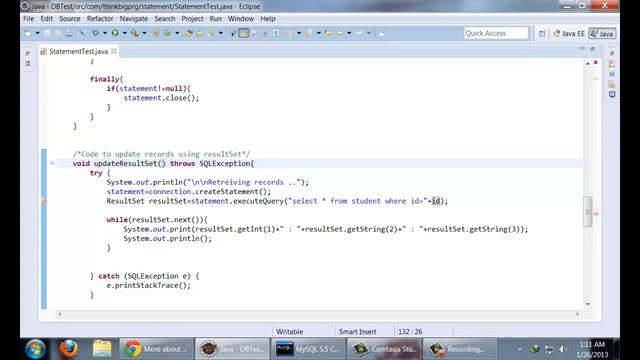Screen dimensions: 640x360
Task: Open the File menu
Action: click(x=29, y=19)
